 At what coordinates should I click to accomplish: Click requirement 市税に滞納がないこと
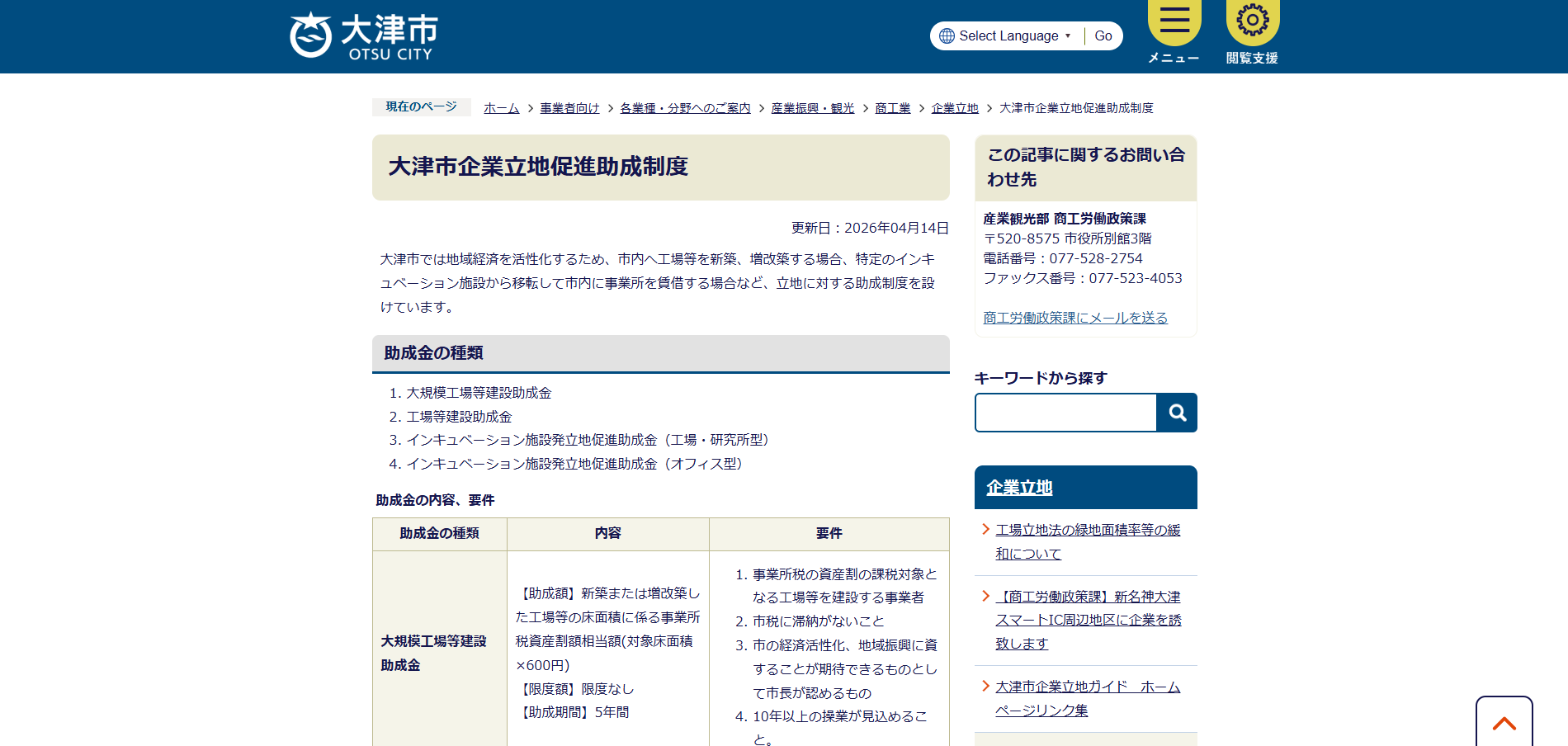pyautogui.click(x=818, y=621)
